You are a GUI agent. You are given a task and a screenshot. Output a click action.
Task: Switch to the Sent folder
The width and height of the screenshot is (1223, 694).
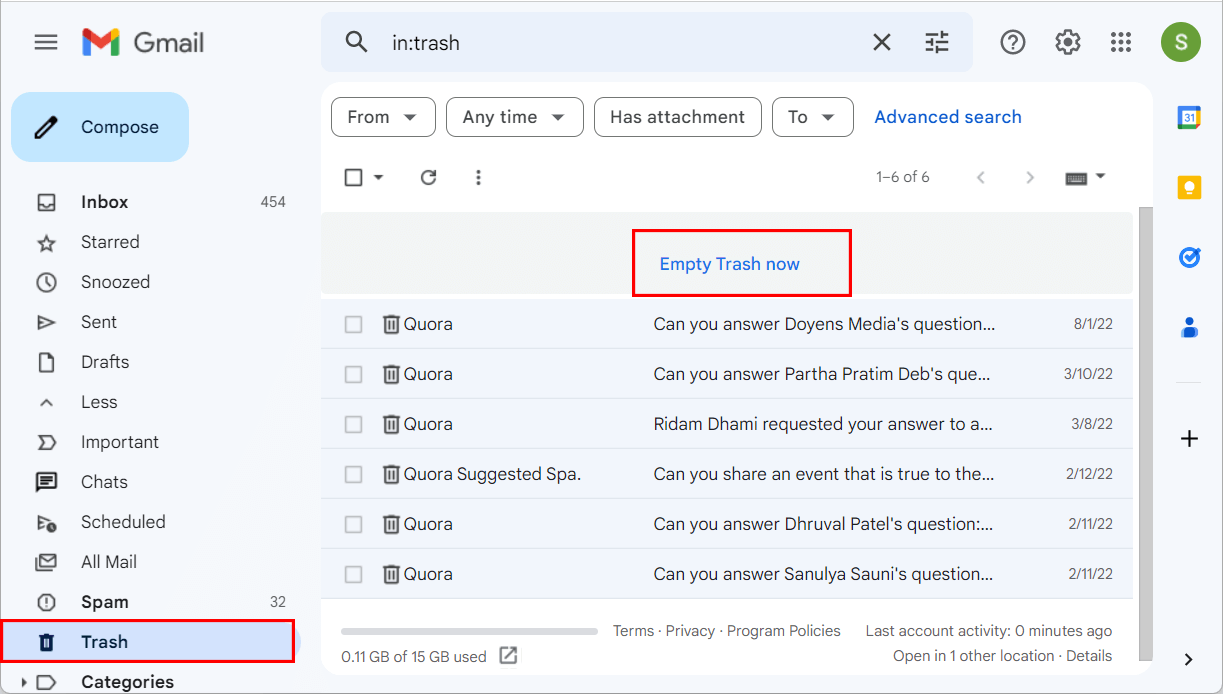(99, 321)
